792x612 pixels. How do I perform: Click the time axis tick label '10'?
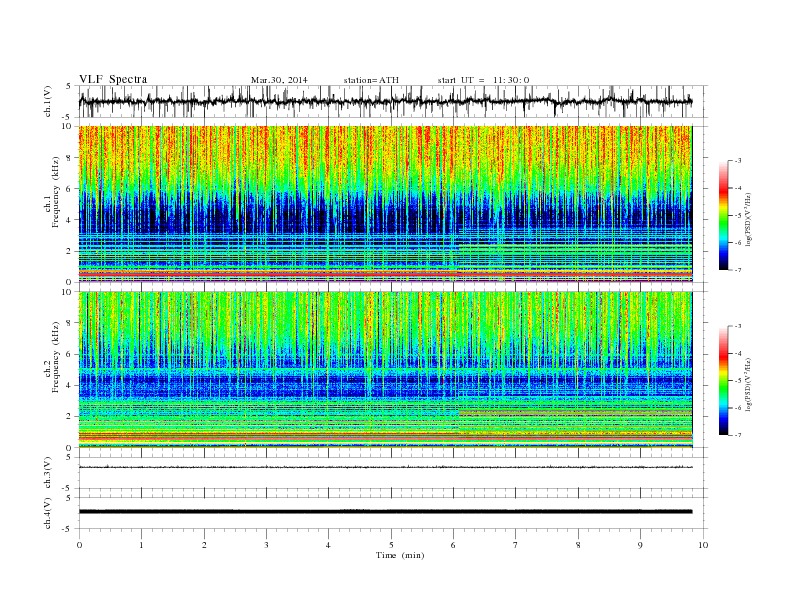(x=703, y=545)
